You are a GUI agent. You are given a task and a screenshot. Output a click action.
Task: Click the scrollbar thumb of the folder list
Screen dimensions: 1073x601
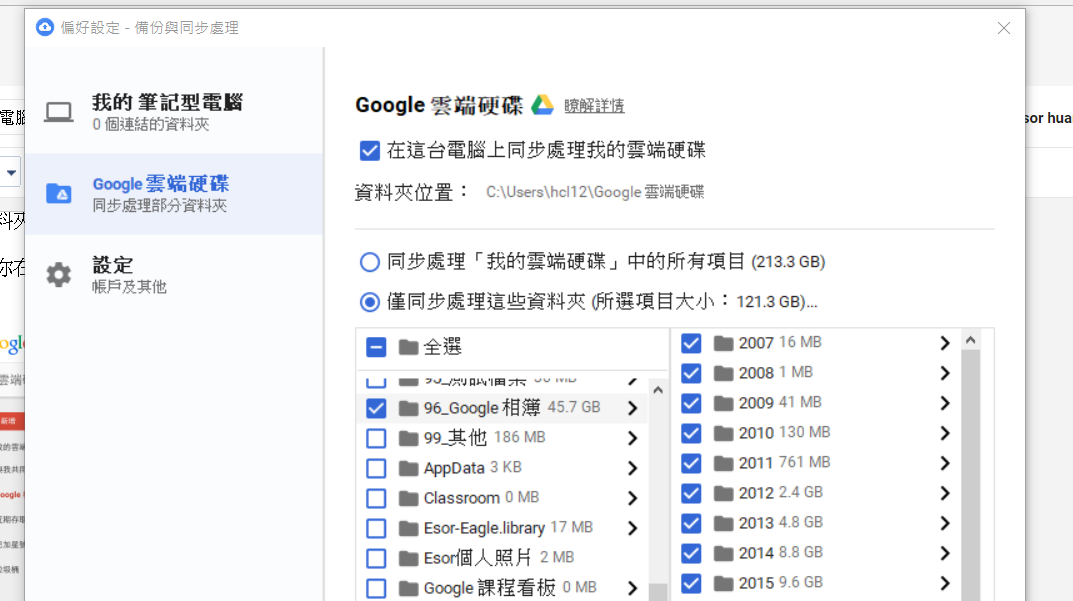point(658,592)
